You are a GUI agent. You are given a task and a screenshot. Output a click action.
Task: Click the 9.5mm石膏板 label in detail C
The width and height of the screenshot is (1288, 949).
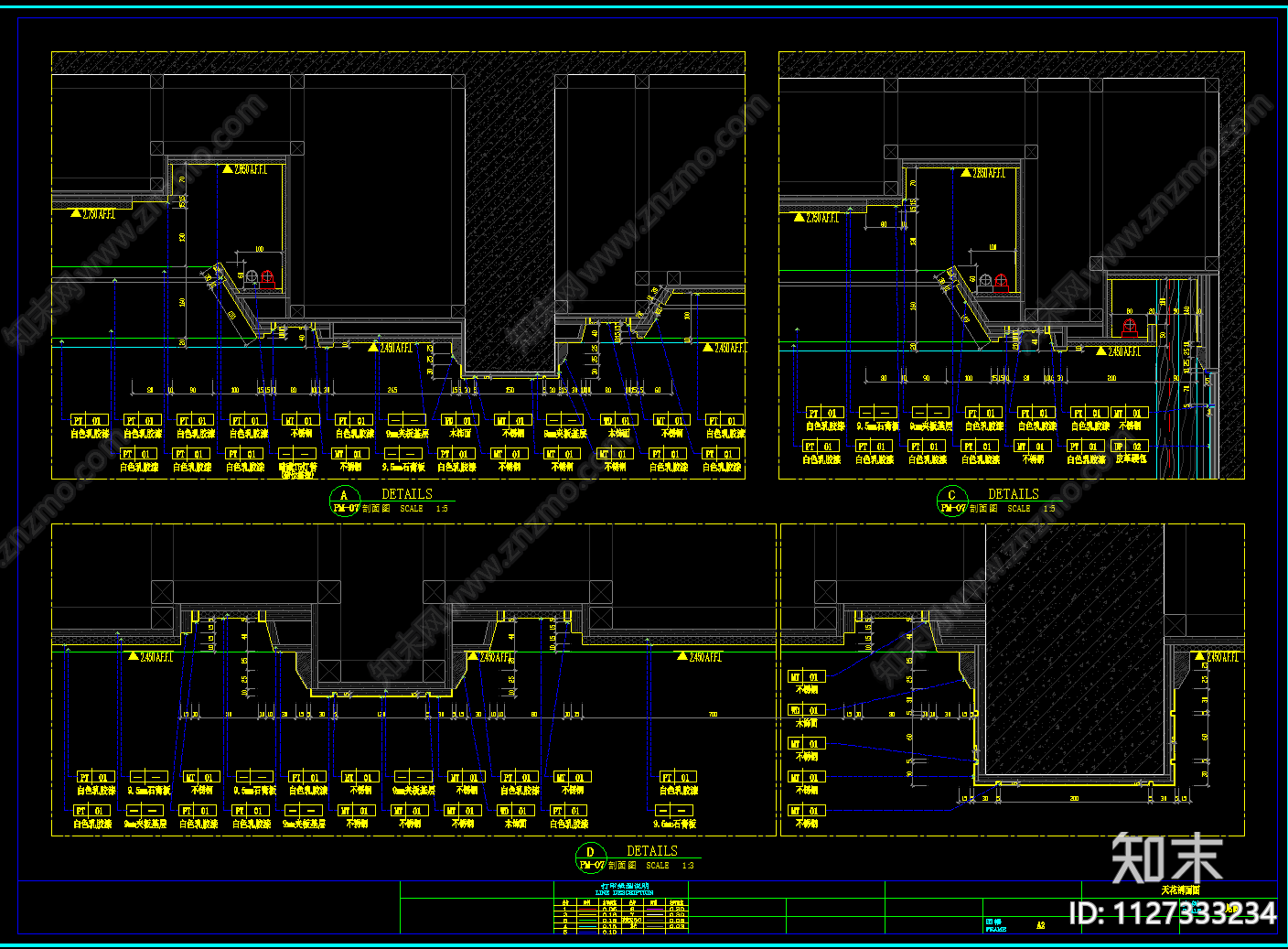coord(877,426)
